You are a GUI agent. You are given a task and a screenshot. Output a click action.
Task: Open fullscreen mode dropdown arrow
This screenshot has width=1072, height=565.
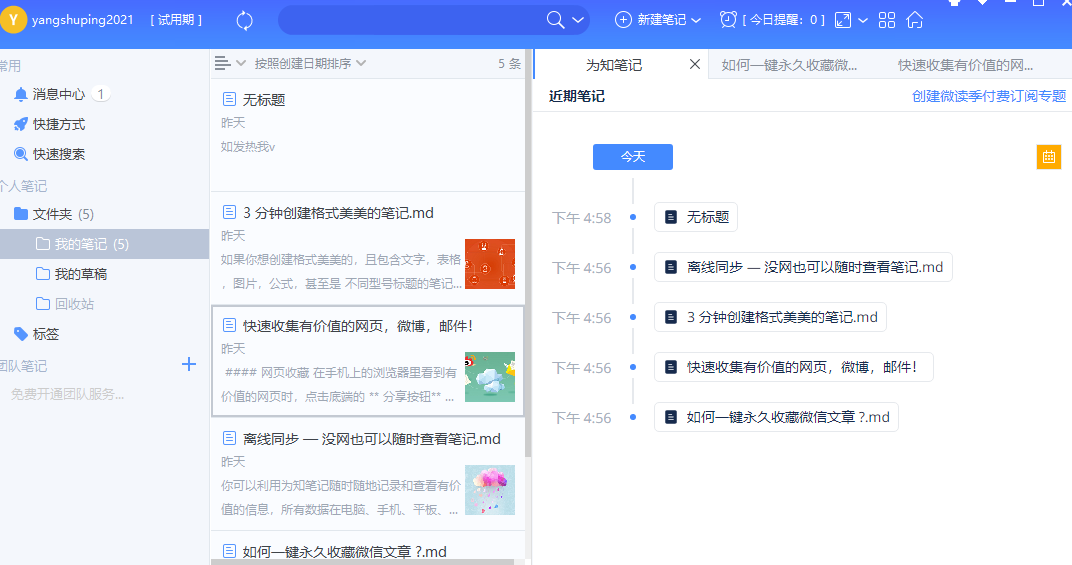coord(863,21)
